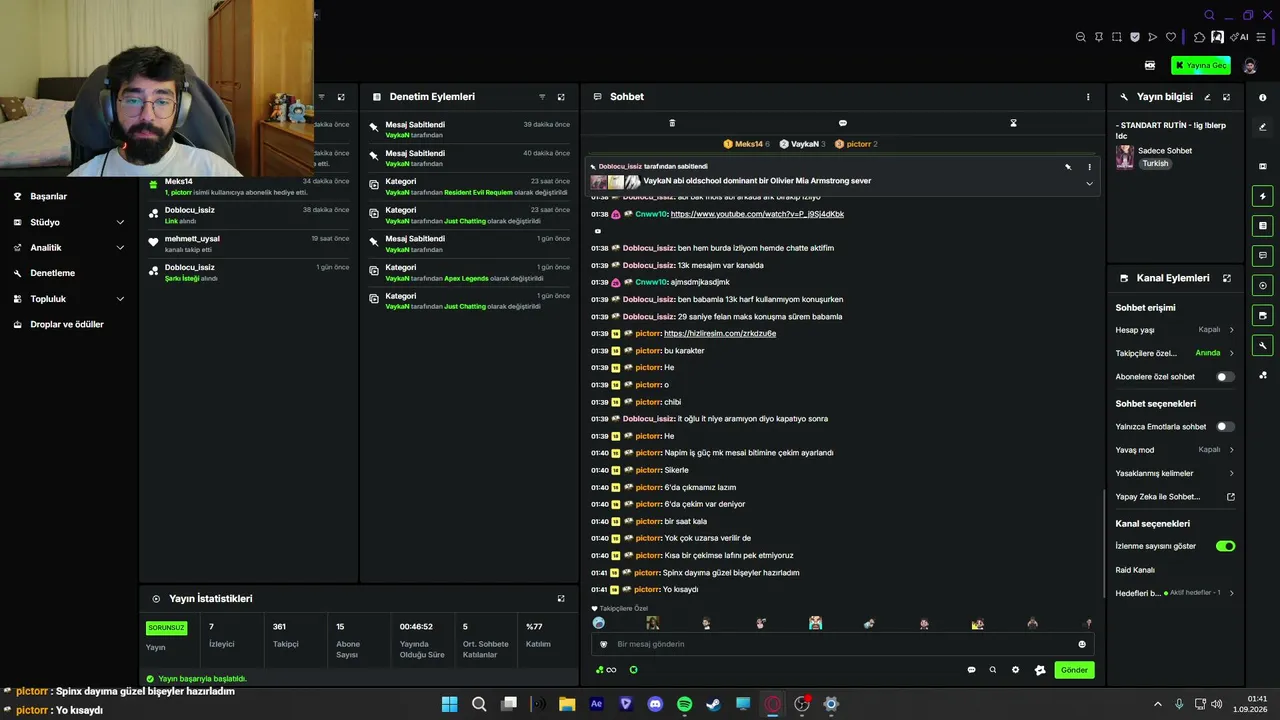Open Hesap yaşı setting

(x=1175, y=330)
